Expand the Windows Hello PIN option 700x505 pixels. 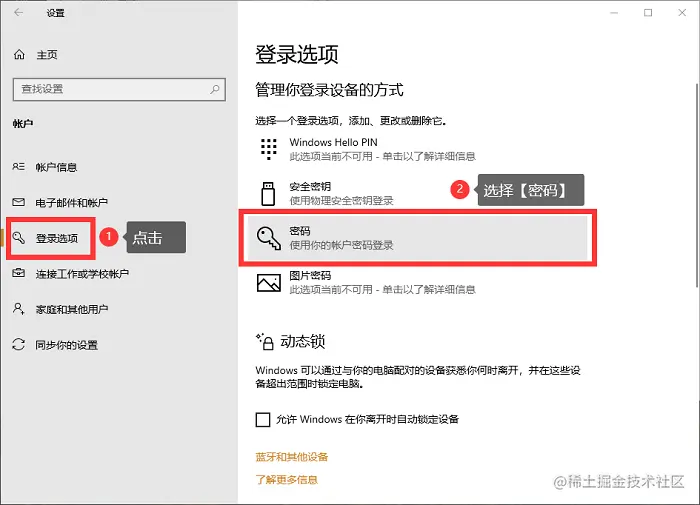coord(417,149)
